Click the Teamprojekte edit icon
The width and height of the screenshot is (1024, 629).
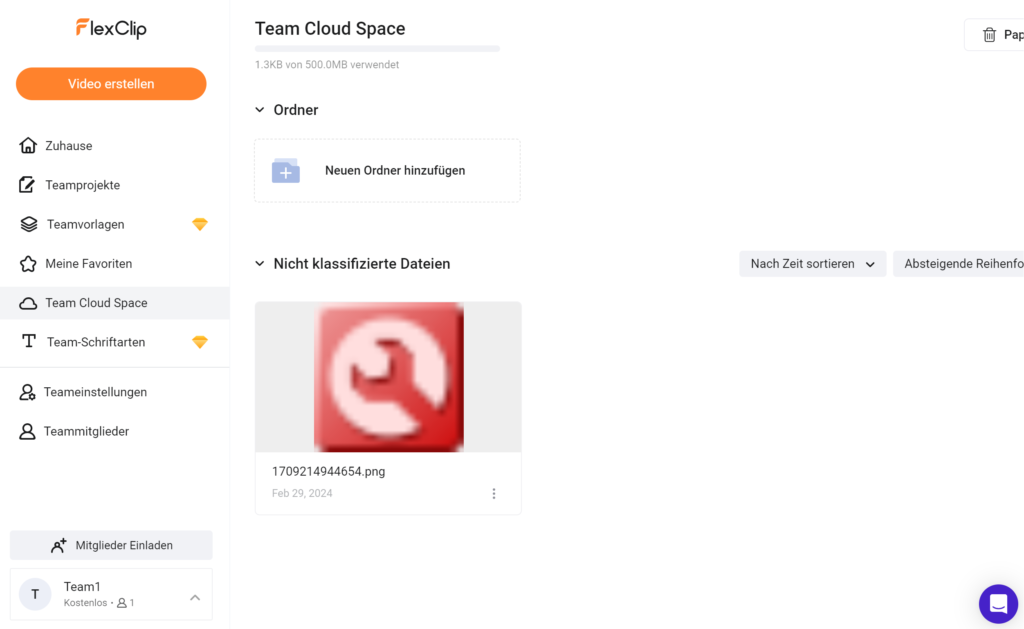(27, 185)
